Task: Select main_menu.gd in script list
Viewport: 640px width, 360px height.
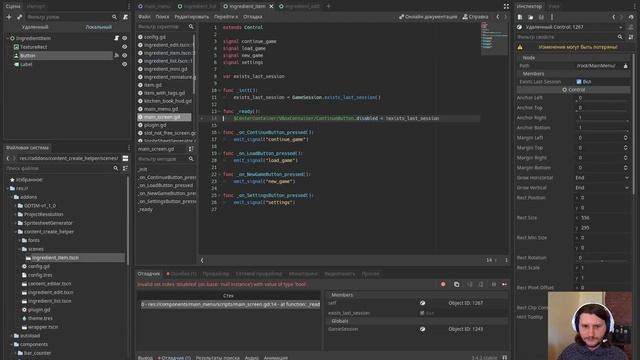Action: [x=161, y=109]
